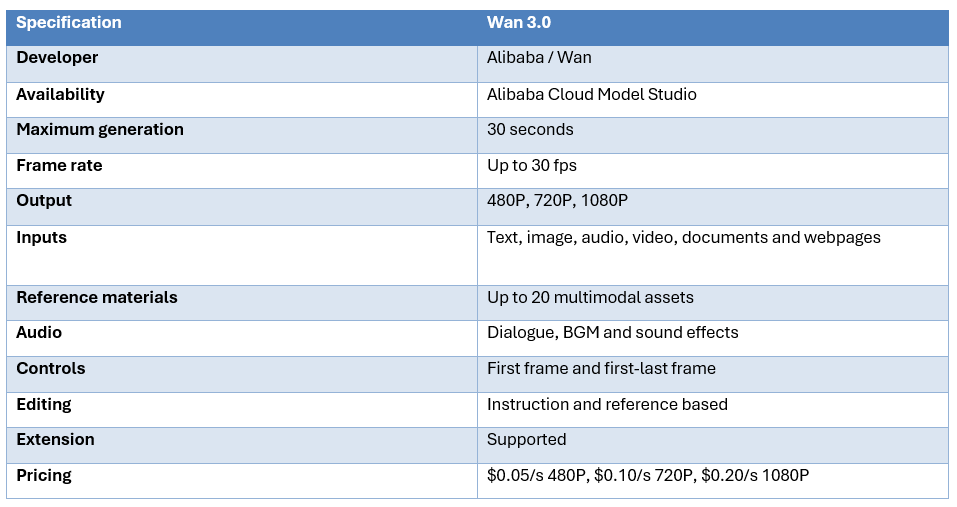Click the '480P, 720P, 1080P' value

557,201
